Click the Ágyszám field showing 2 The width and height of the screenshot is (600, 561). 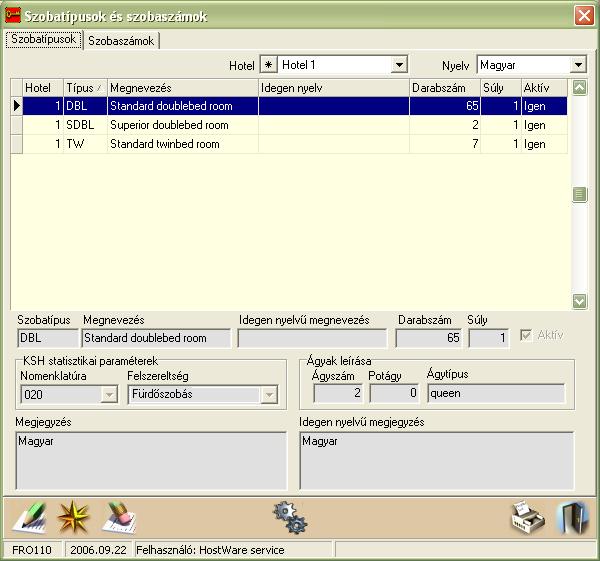[x=338, y=393]
